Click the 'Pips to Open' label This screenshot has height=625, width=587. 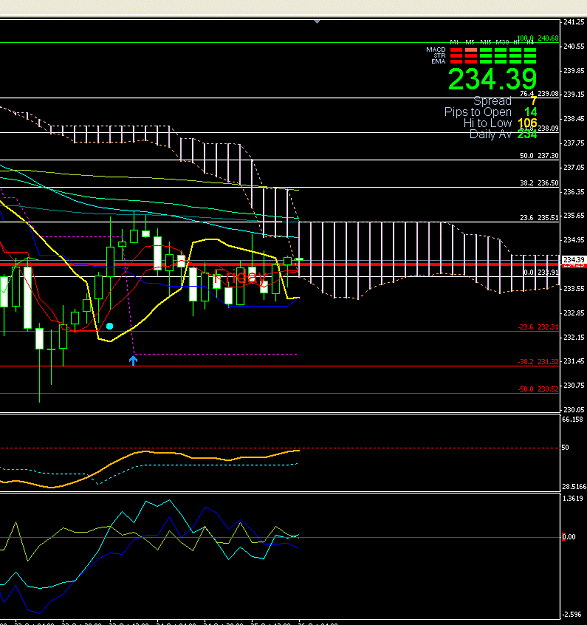coord(478,112)
